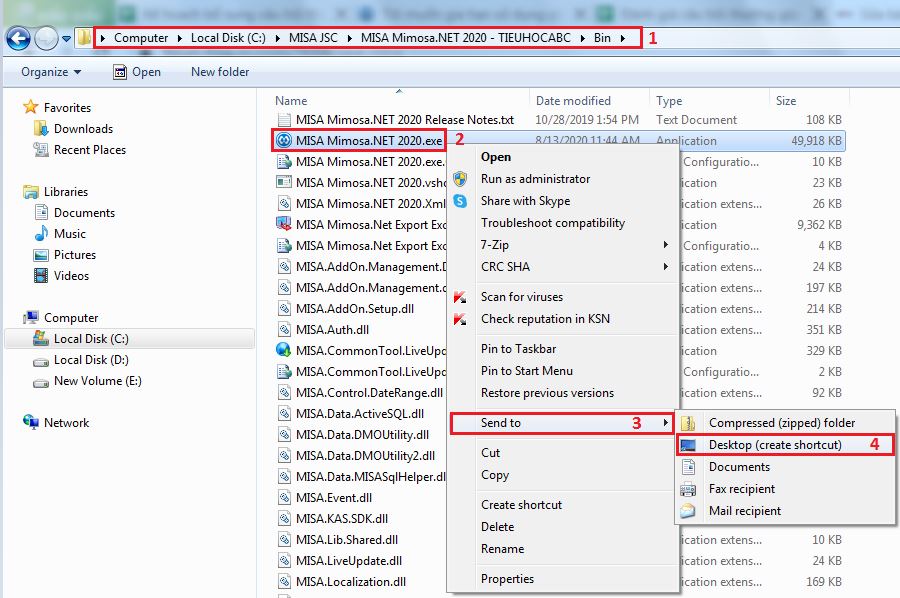Click the Network icon in navigation pane
This screenshot has height=598, width=900.
click(x=30, y=422)
